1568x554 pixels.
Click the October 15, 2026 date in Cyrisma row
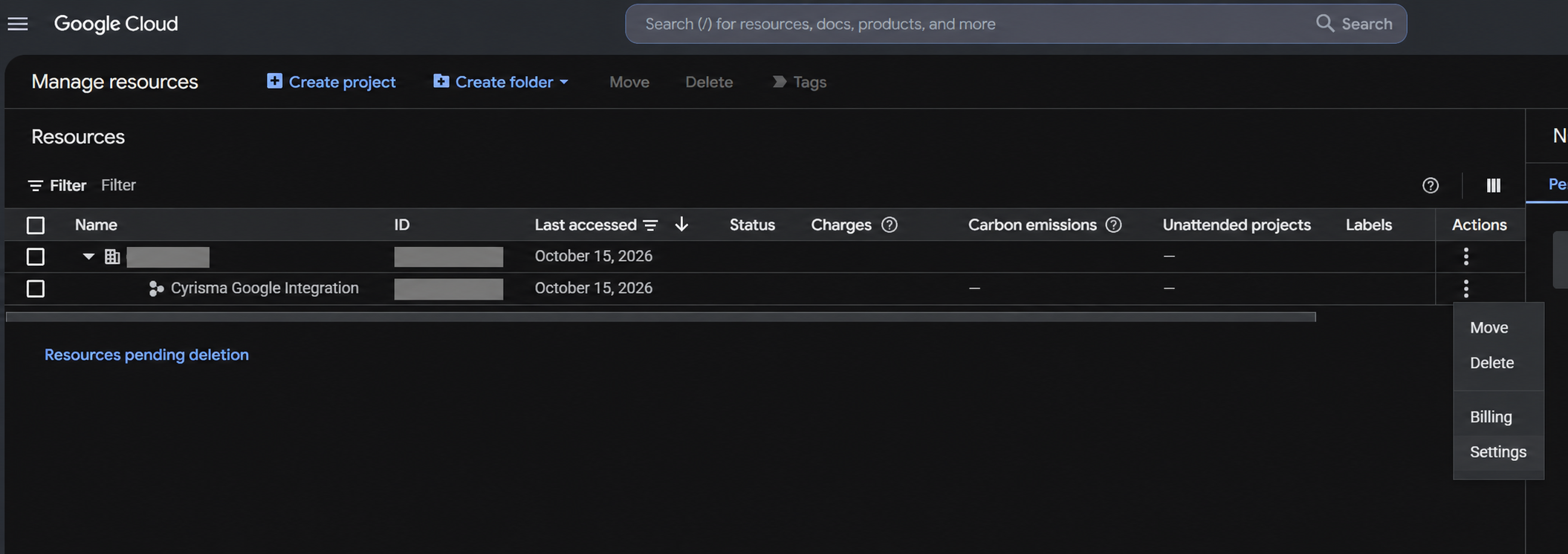[x=594, y=288]
